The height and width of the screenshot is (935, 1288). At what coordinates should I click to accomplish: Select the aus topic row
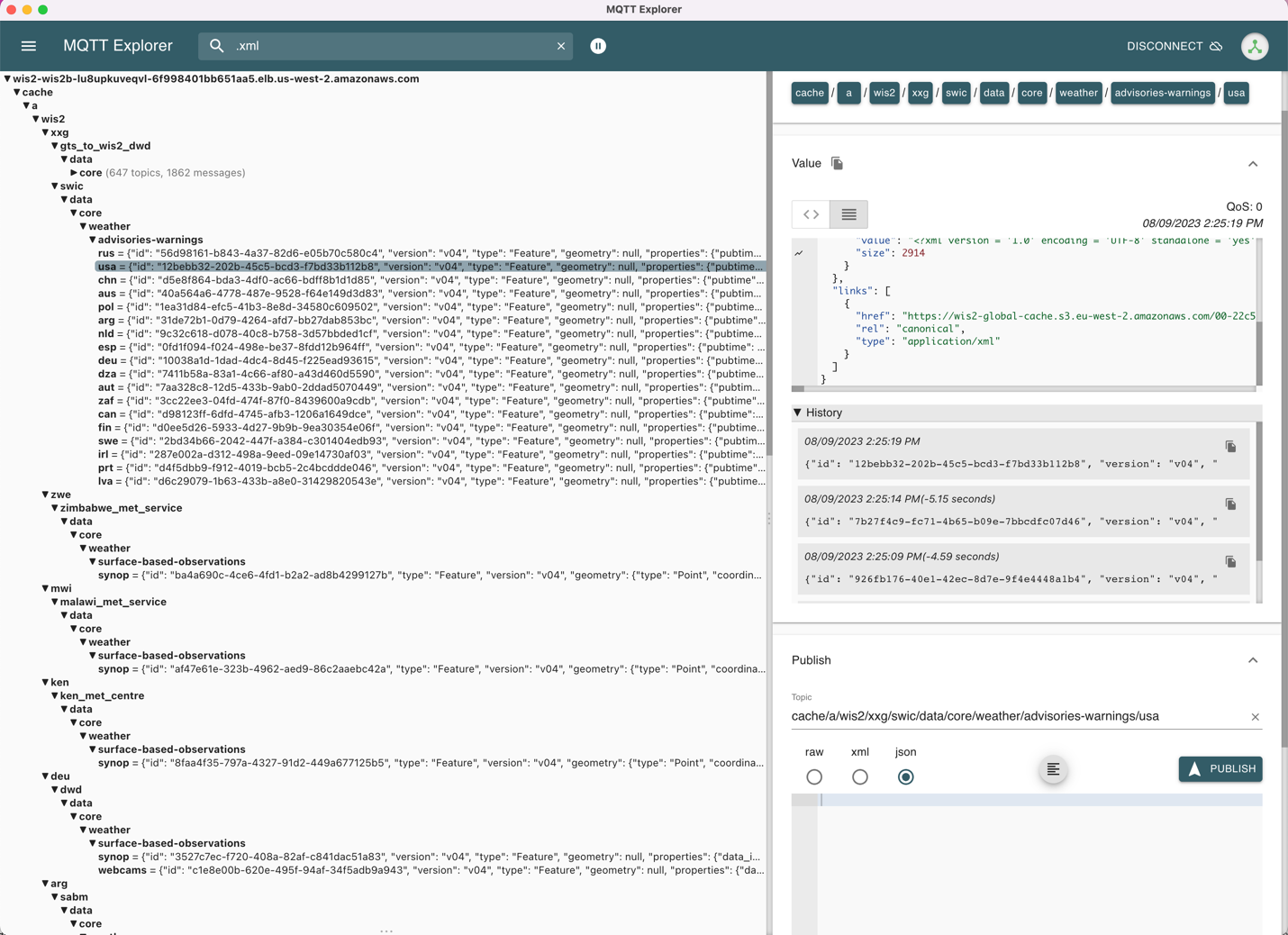click(431, 294)
